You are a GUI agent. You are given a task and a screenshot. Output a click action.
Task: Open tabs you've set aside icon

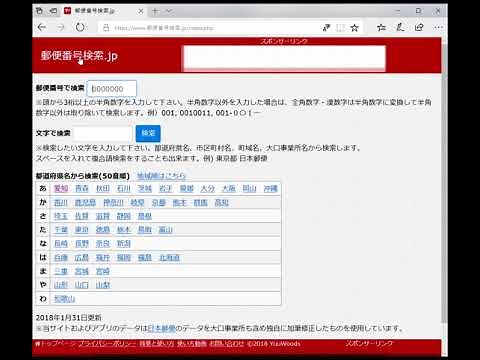39,11
